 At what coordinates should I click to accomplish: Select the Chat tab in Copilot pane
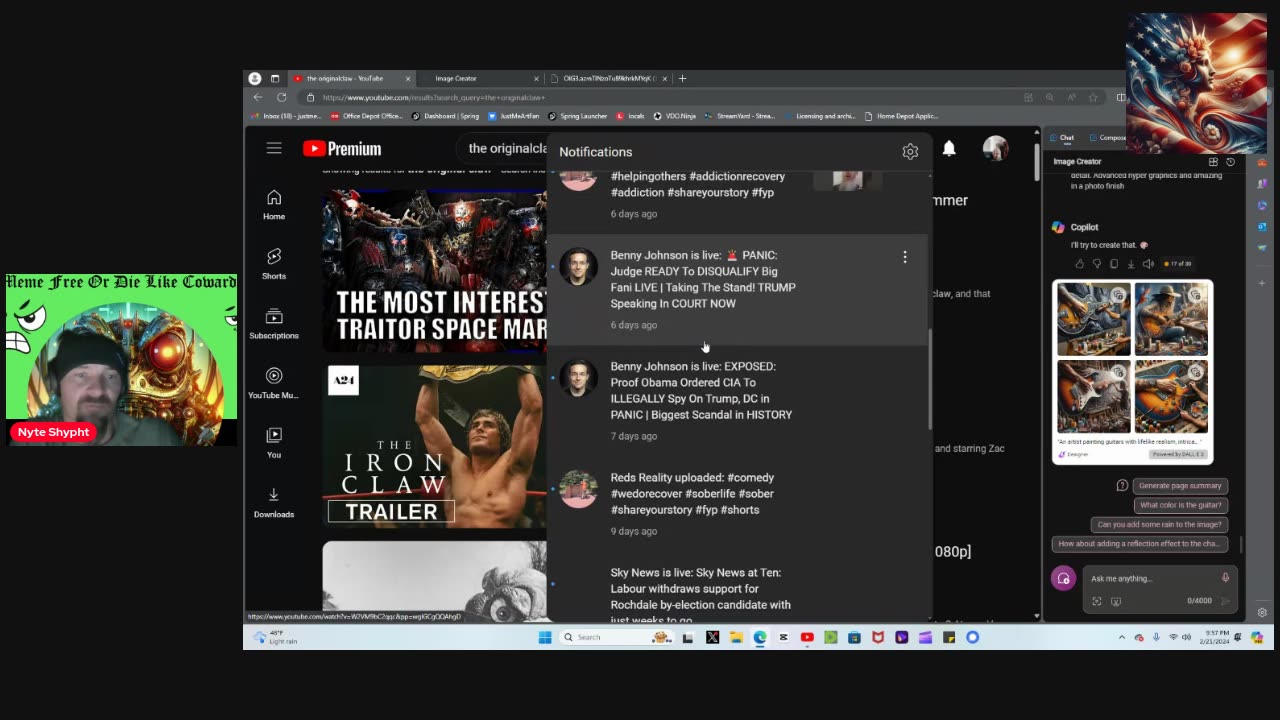click(x=1062, y=138)
